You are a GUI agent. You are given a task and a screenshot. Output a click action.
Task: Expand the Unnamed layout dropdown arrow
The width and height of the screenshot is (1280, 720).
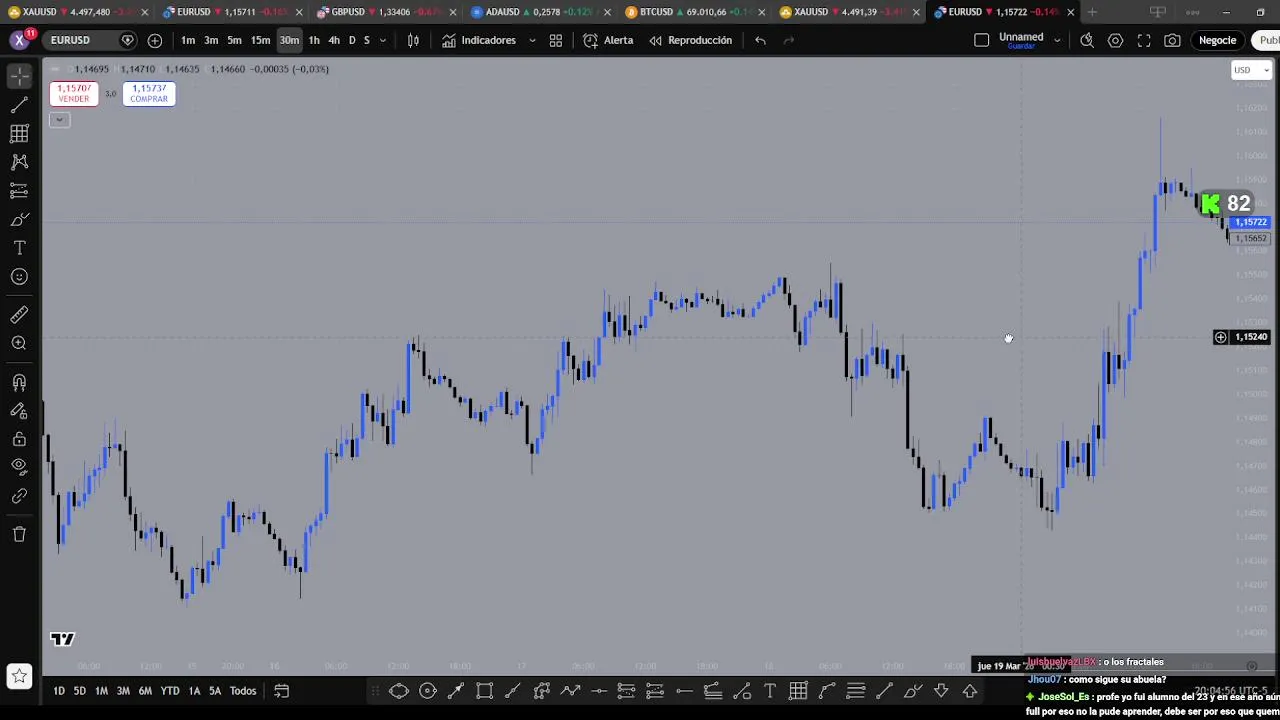(1057, 41)
